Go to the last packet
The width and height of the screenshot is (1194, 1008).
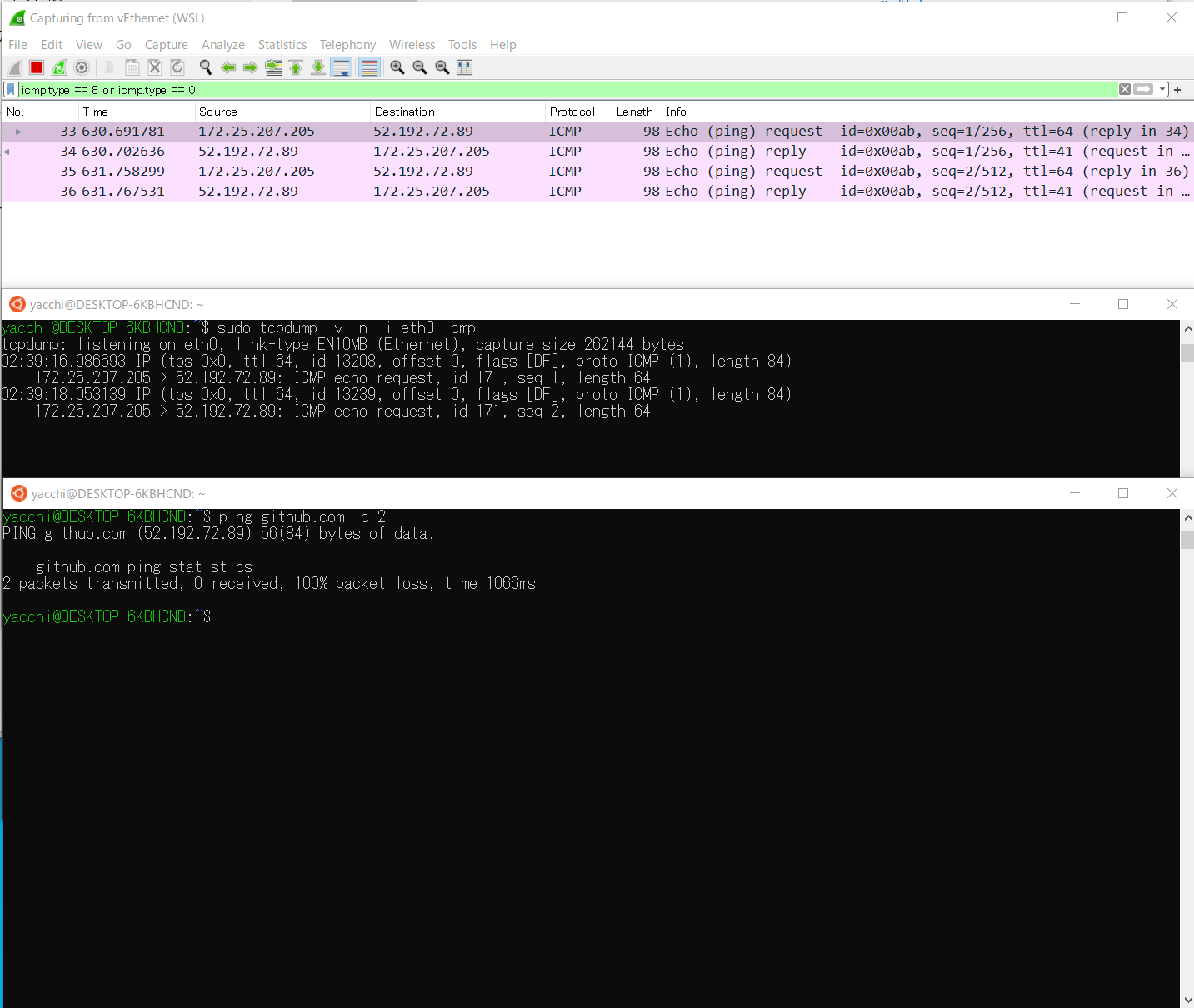click(318, 67)
